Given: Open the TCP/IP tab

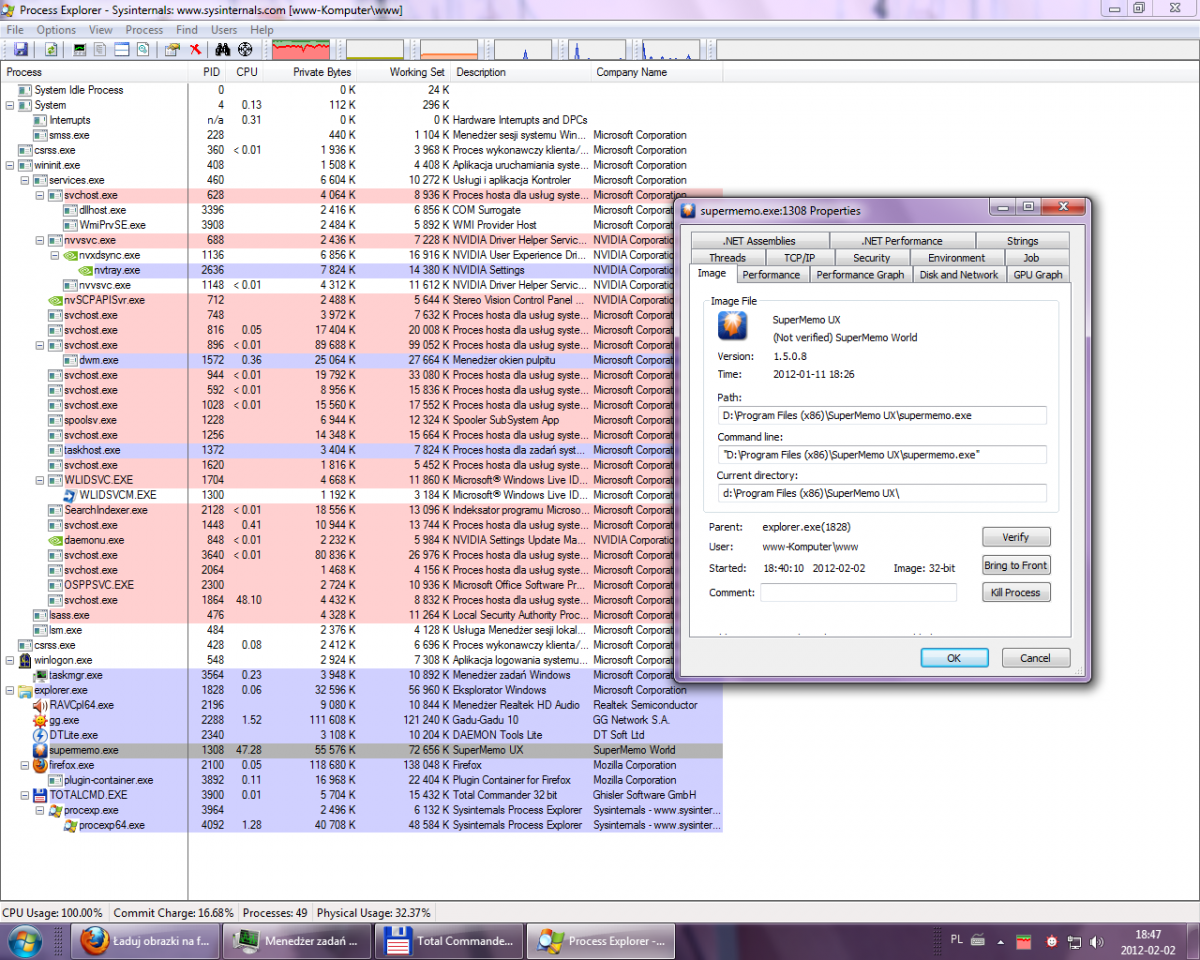Looking at the screenshot, I should (x=799, y=257).
